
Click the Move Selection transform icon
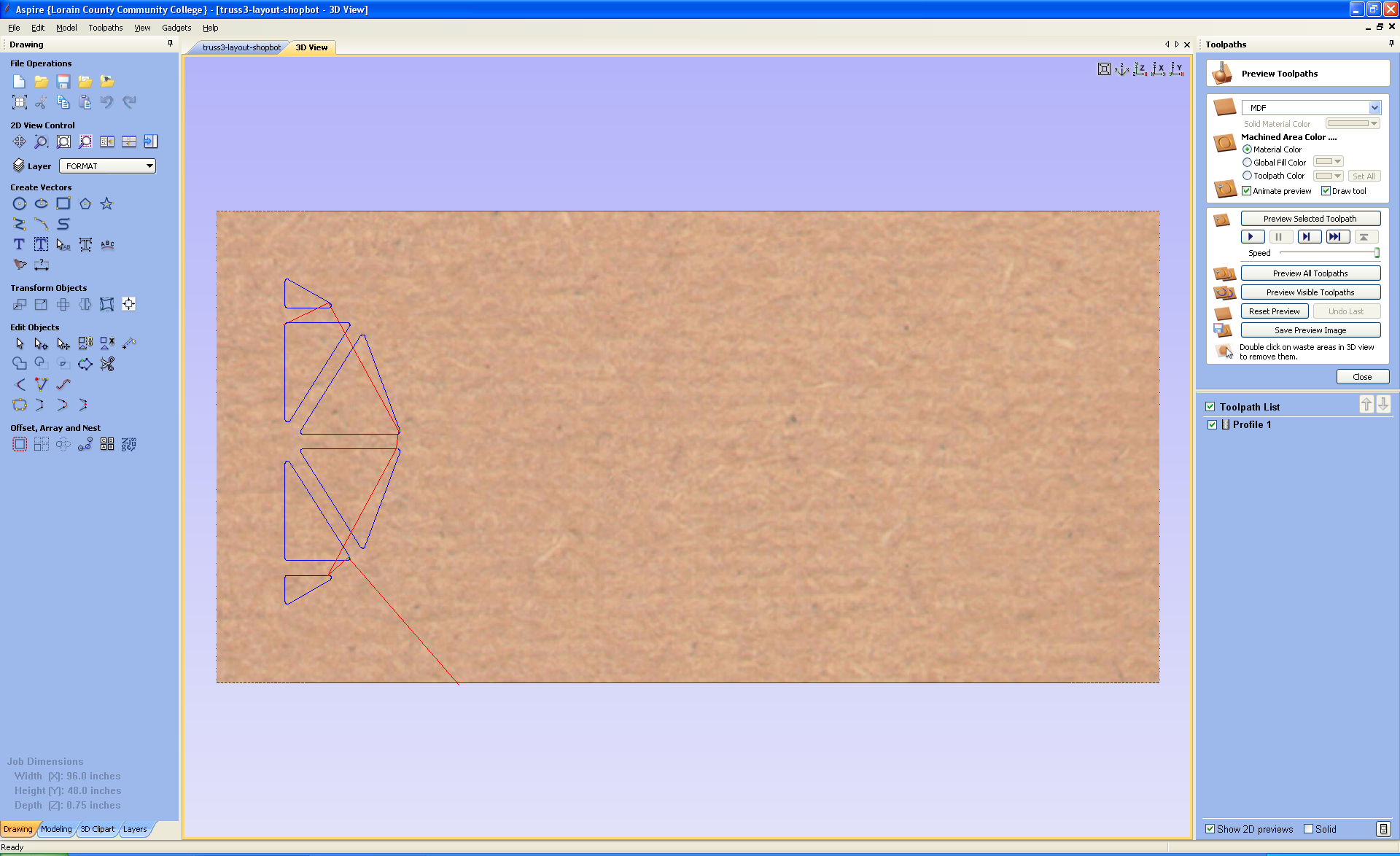[20, 304]
